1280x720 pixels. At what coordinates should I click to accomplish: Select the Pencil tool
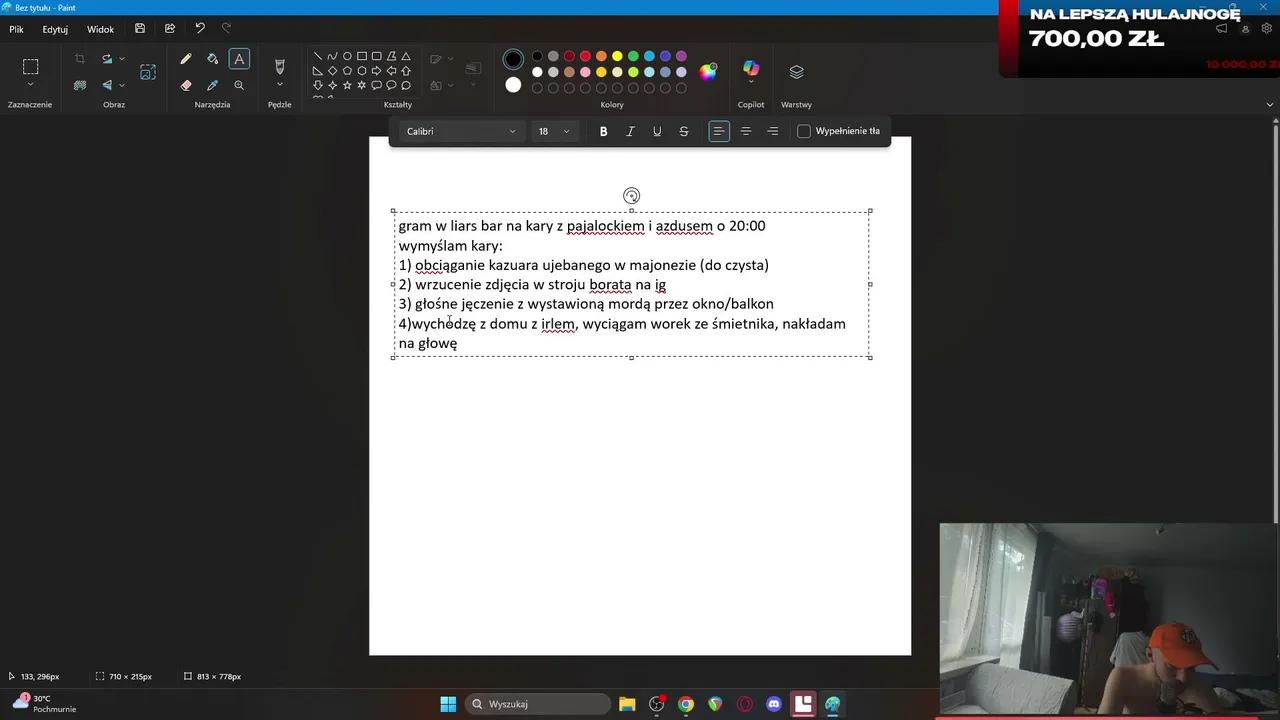[186, 59]
